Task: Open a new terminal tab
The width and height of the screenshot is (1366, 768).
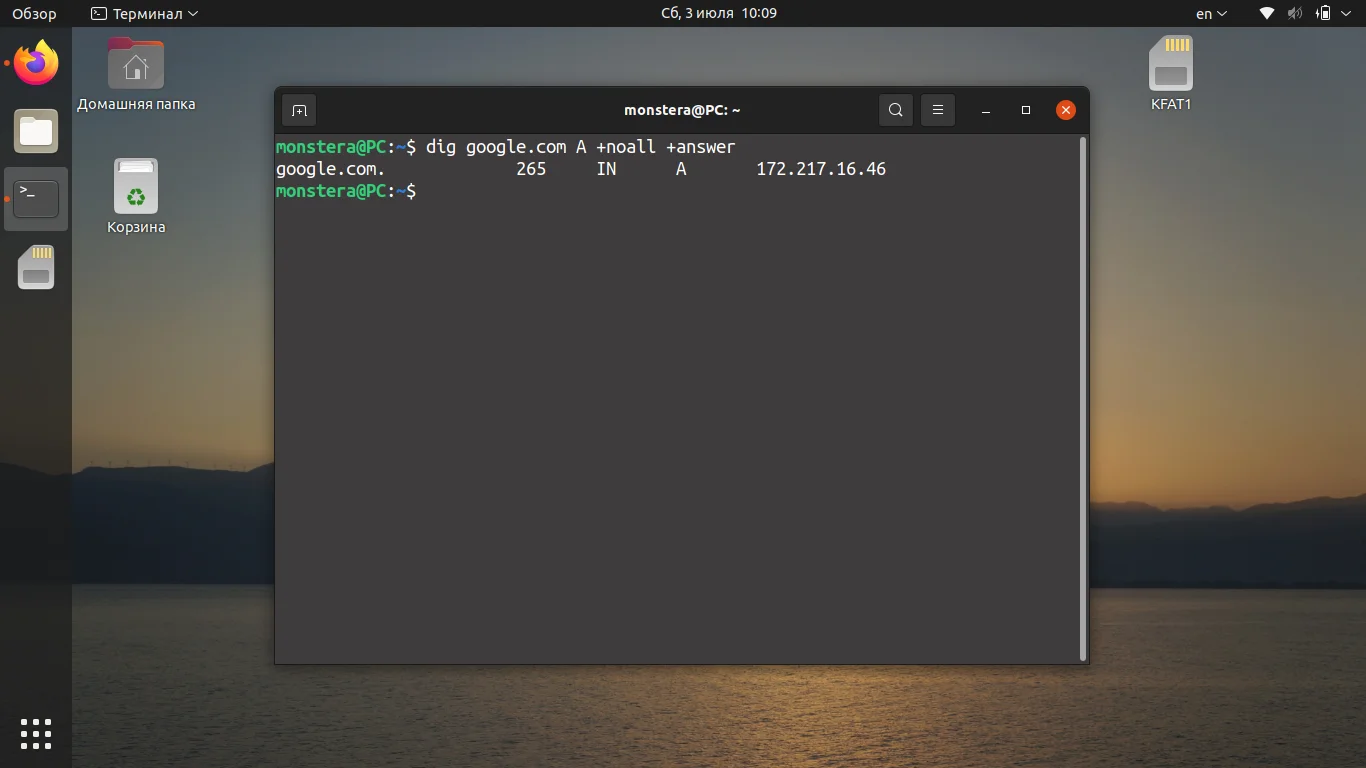Action: (298, 110)
